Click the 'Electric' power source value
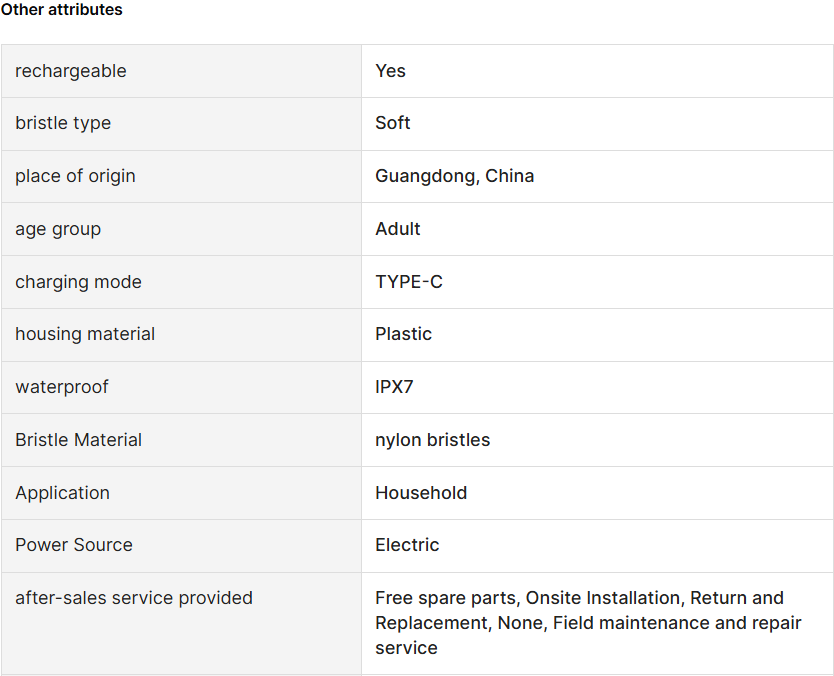The image size is (834, 676). tap(407, 545)
